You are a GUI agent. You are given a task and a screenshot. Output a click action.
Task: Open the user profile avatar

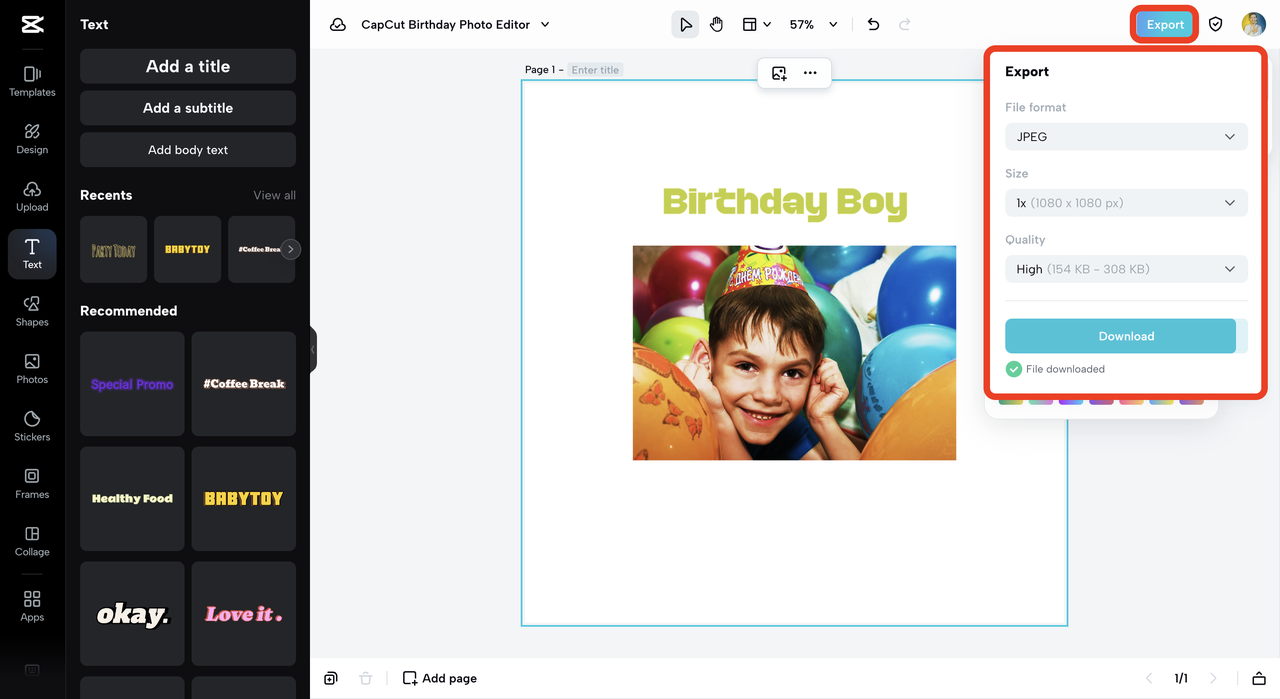1254,25
